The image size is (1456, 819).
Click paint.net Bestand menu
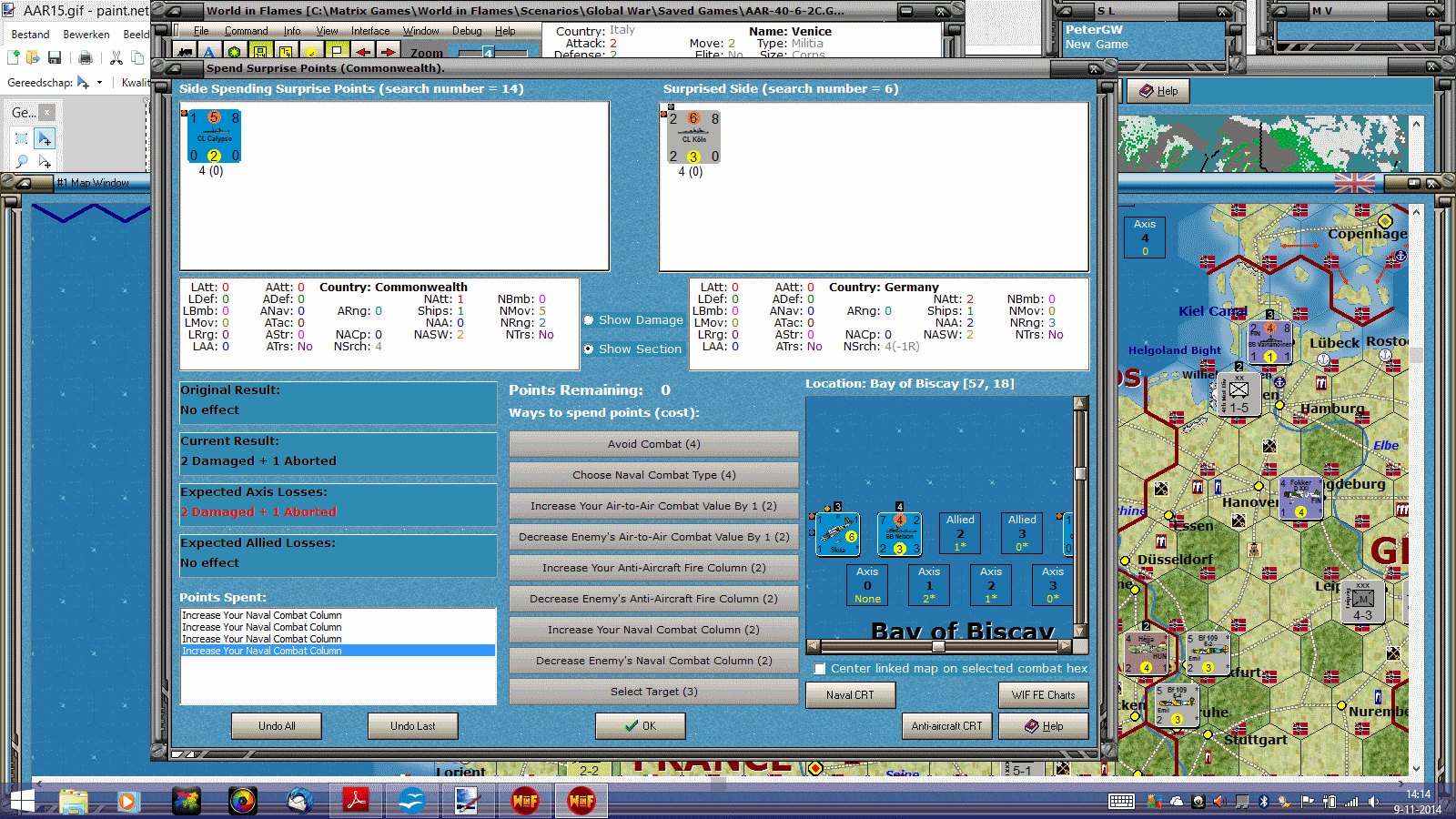pos(31,35)
